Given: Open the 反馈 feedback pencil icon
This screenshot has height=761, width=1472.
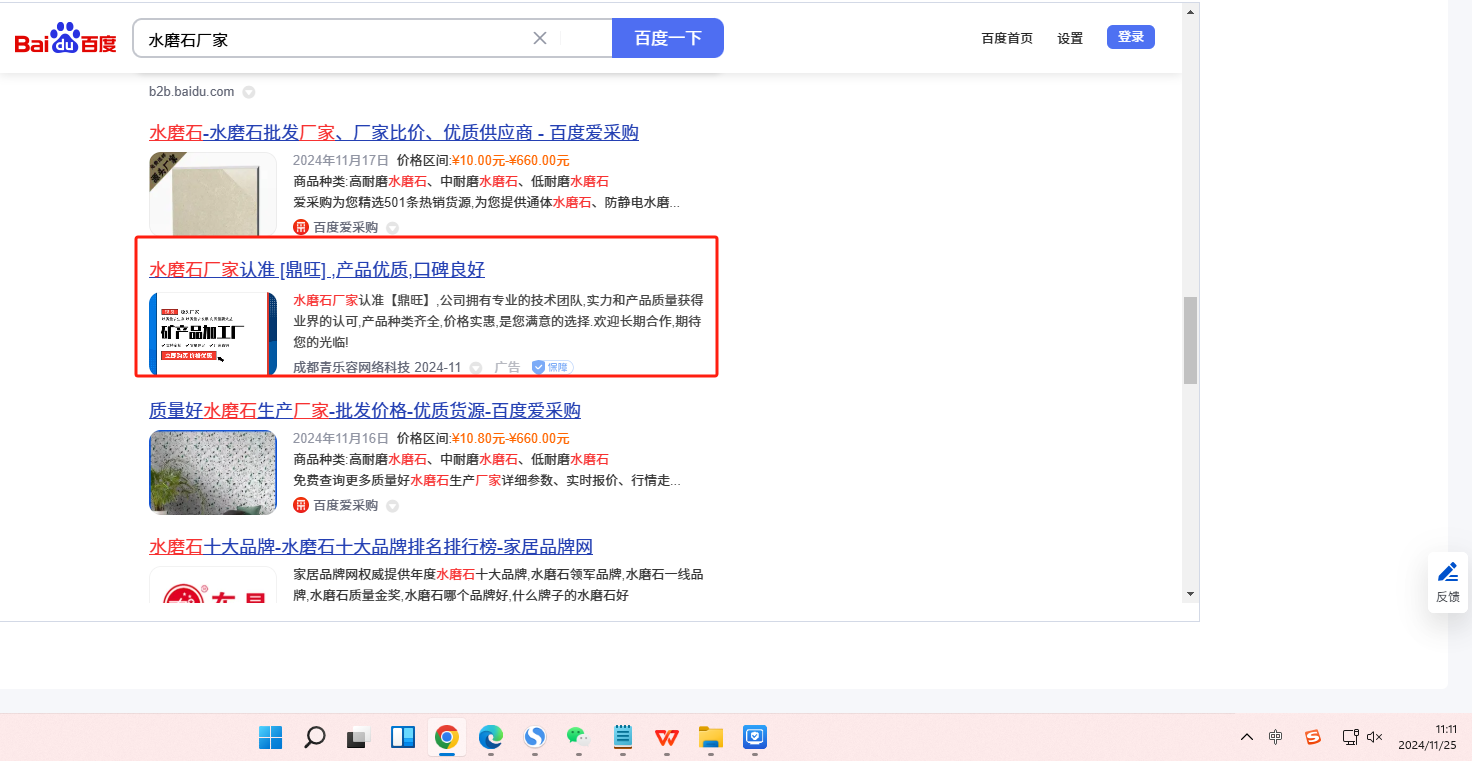Looking at the screenshot, I should [1447, 573].
